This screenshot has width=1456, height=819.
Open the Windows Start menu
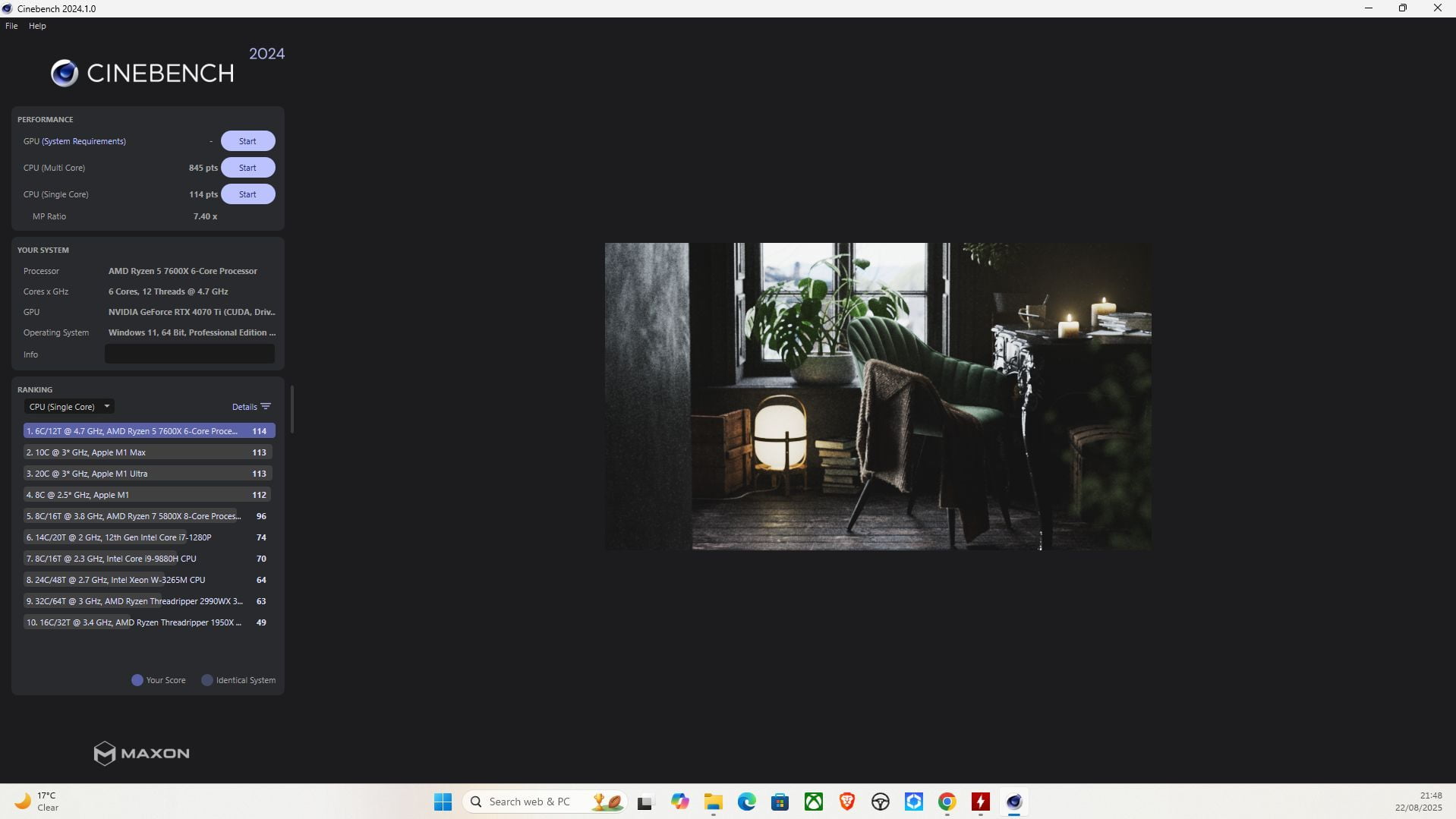[x=443, y=802]
